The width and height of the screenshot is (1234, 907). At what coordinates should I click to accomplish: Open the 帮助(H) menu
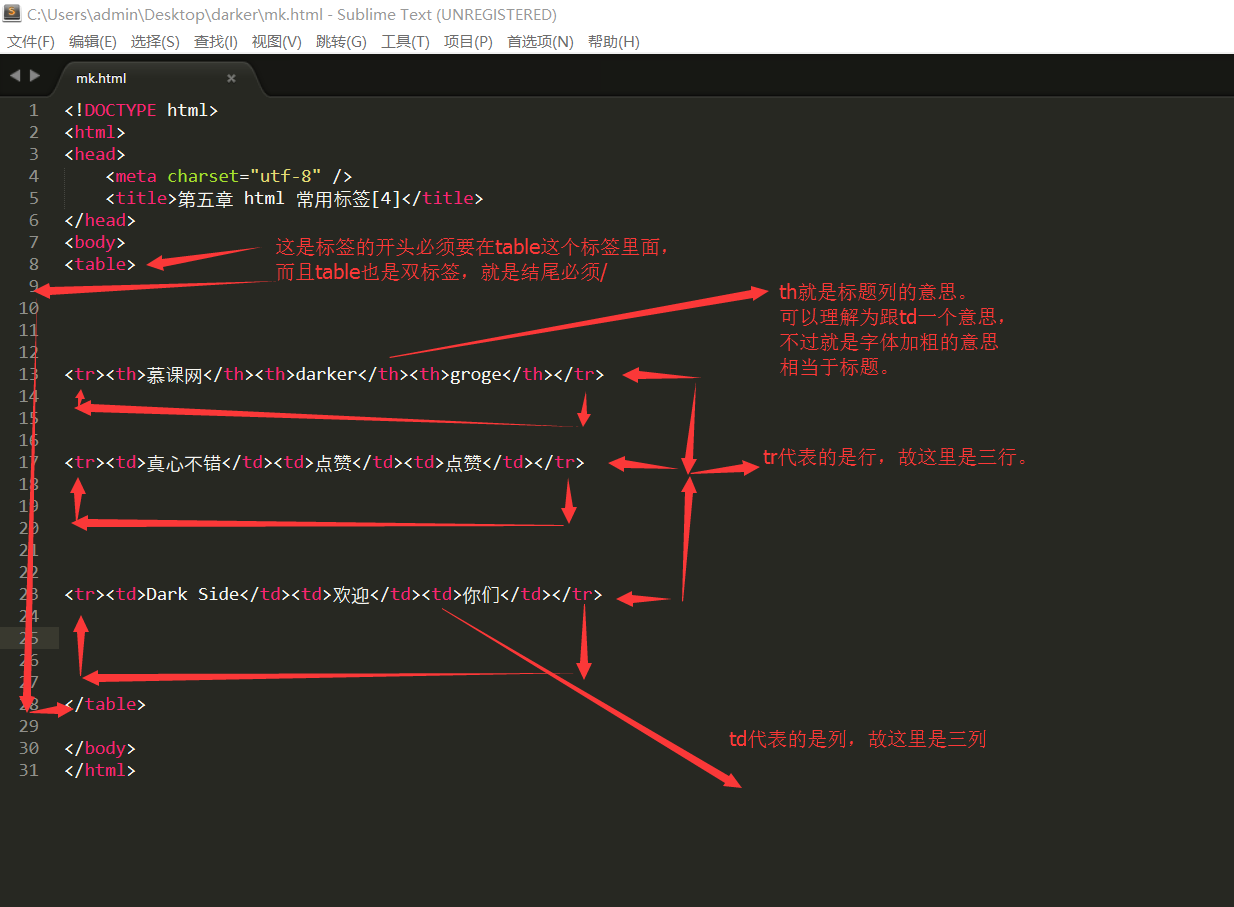coord(614,42)
